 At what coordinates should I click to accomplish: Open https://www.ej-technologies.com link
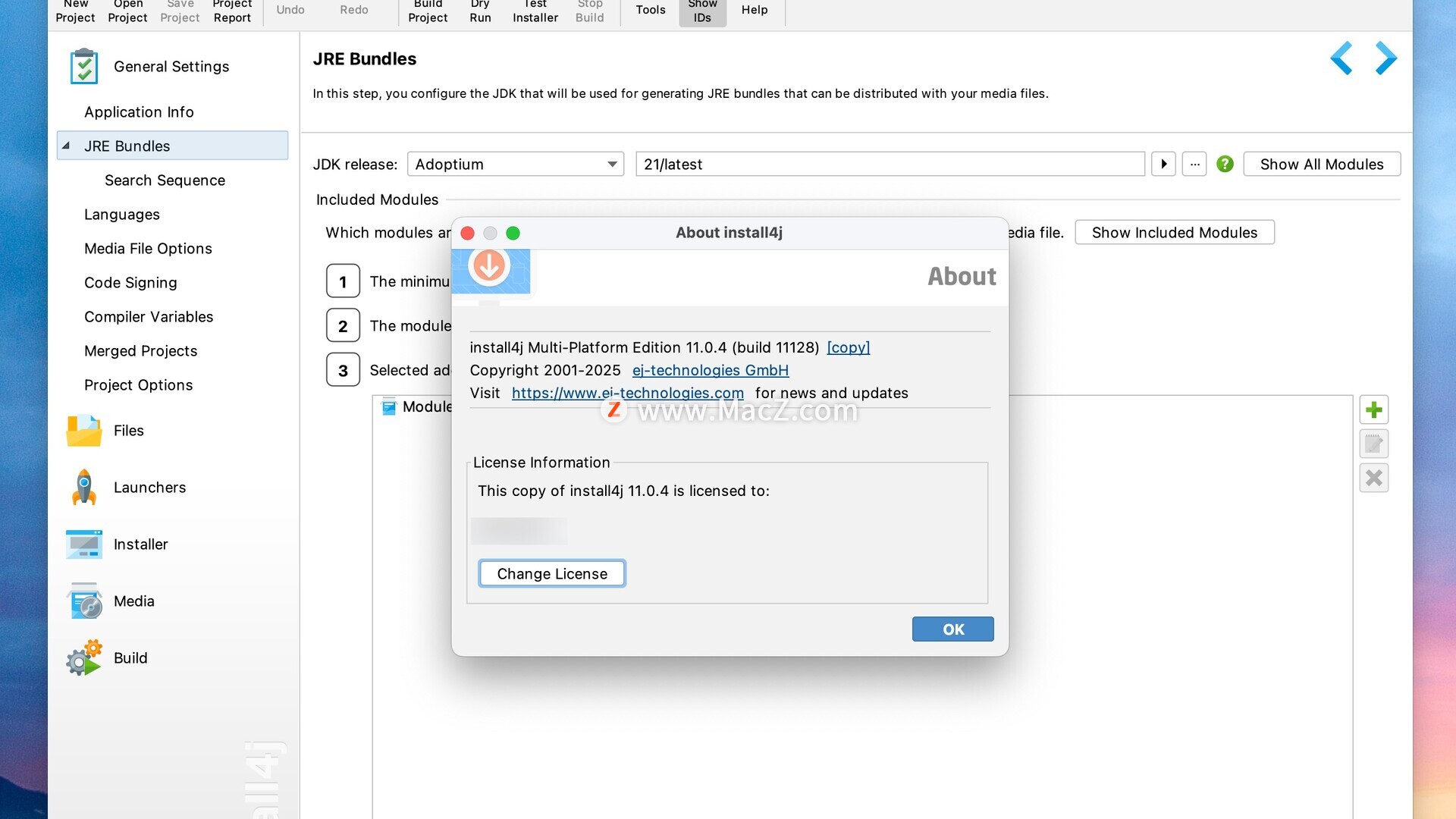click(x=628, y=393)
